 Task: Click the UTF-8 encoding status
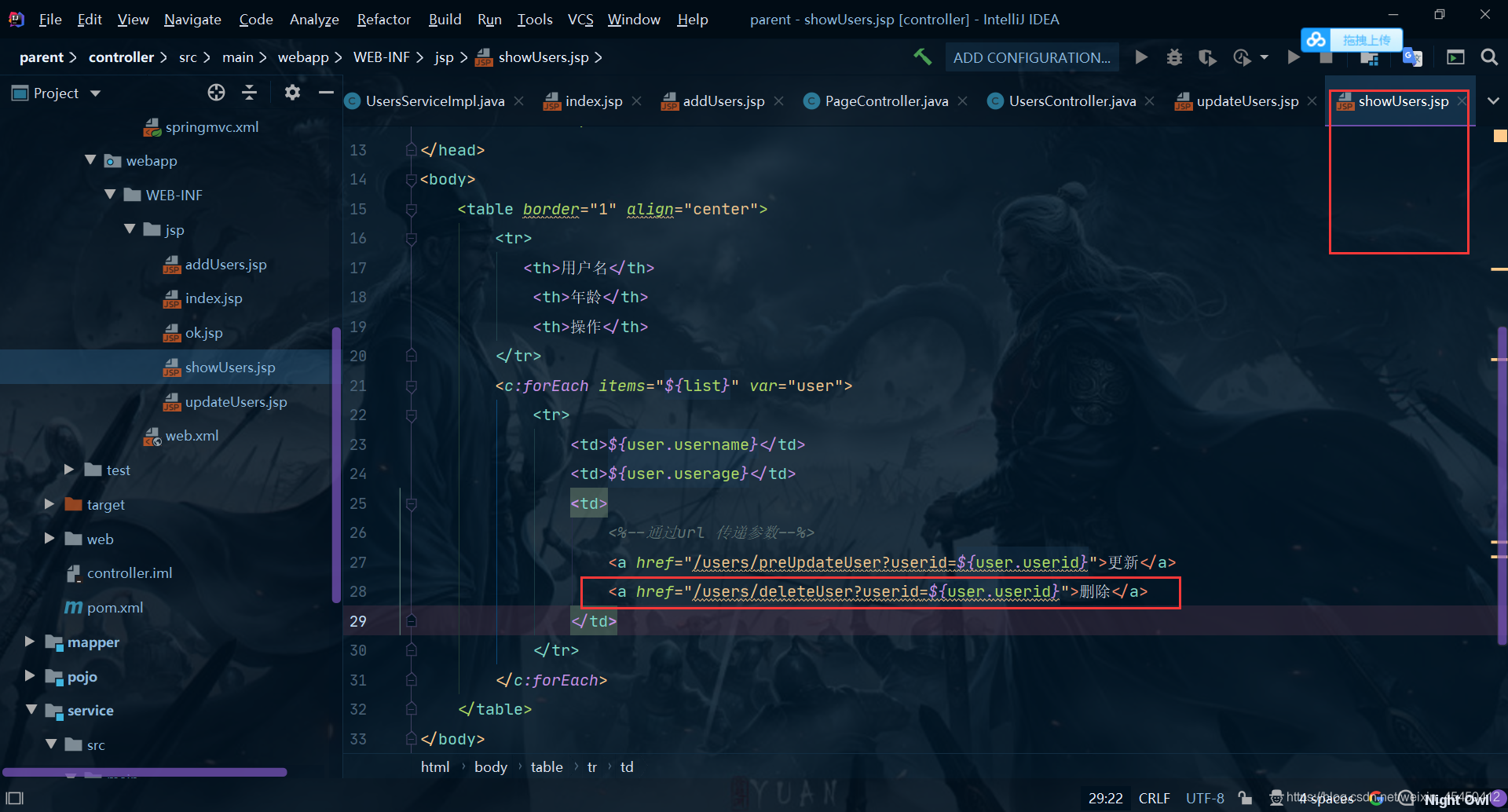coord(1205,799)
